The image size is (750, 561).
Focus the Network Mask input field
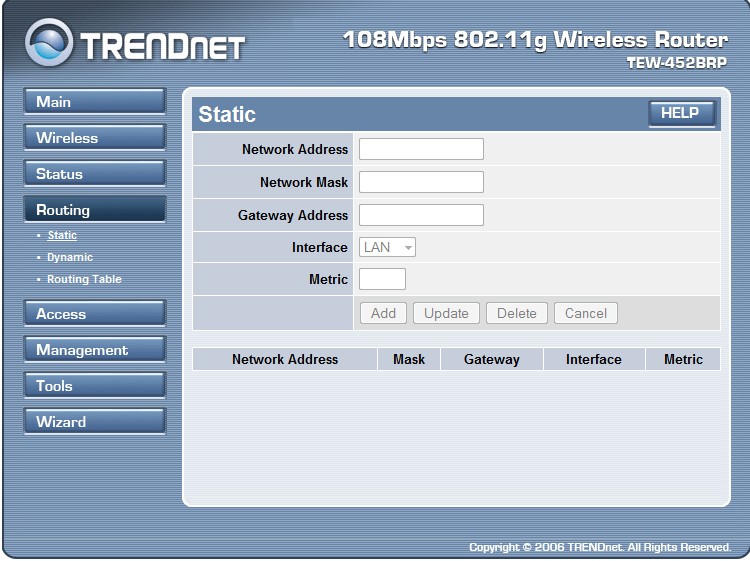point(421,182)
